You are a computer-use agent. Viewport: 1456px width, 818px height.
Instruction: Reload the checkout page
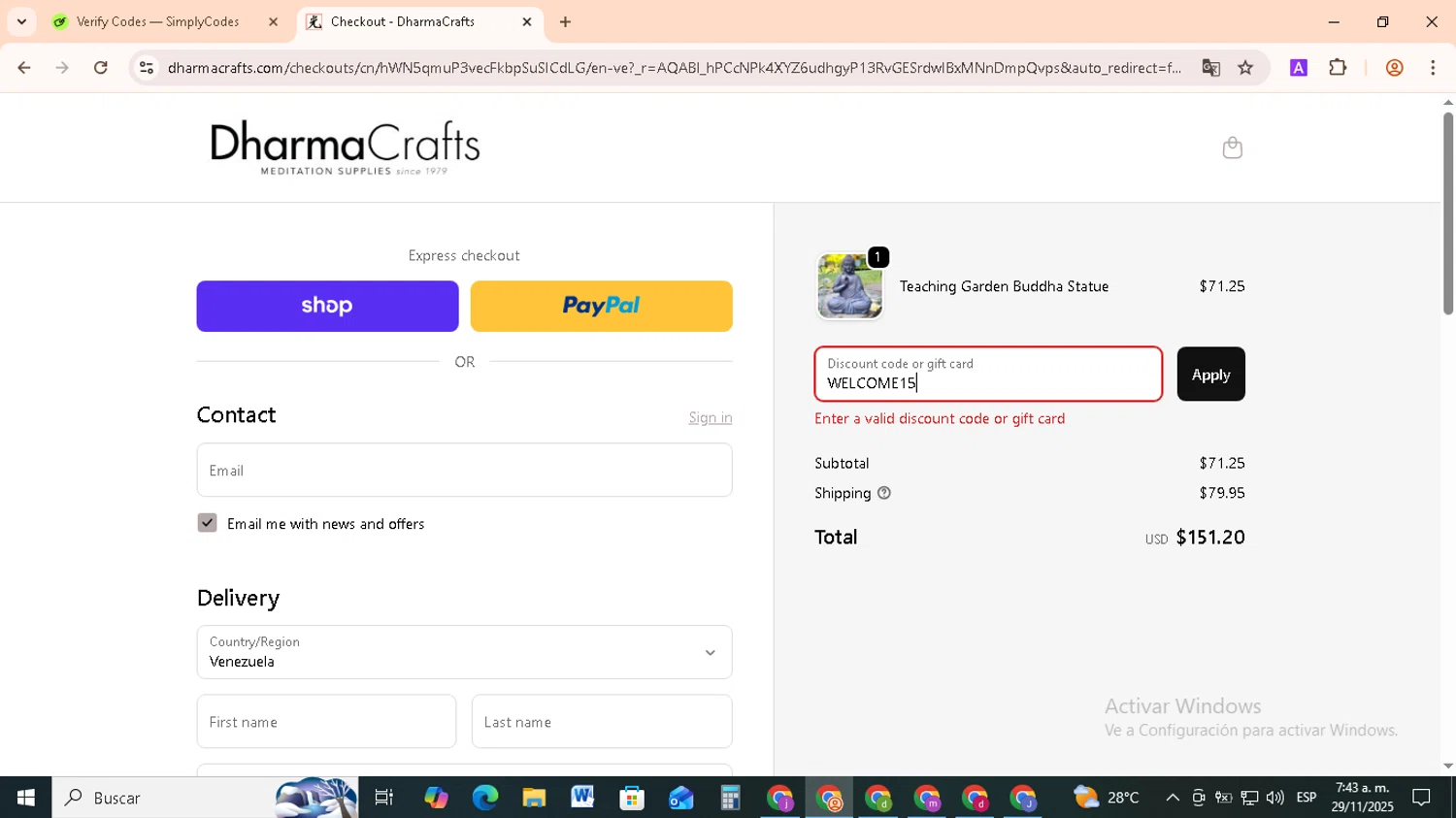click(x=101, y=68)
